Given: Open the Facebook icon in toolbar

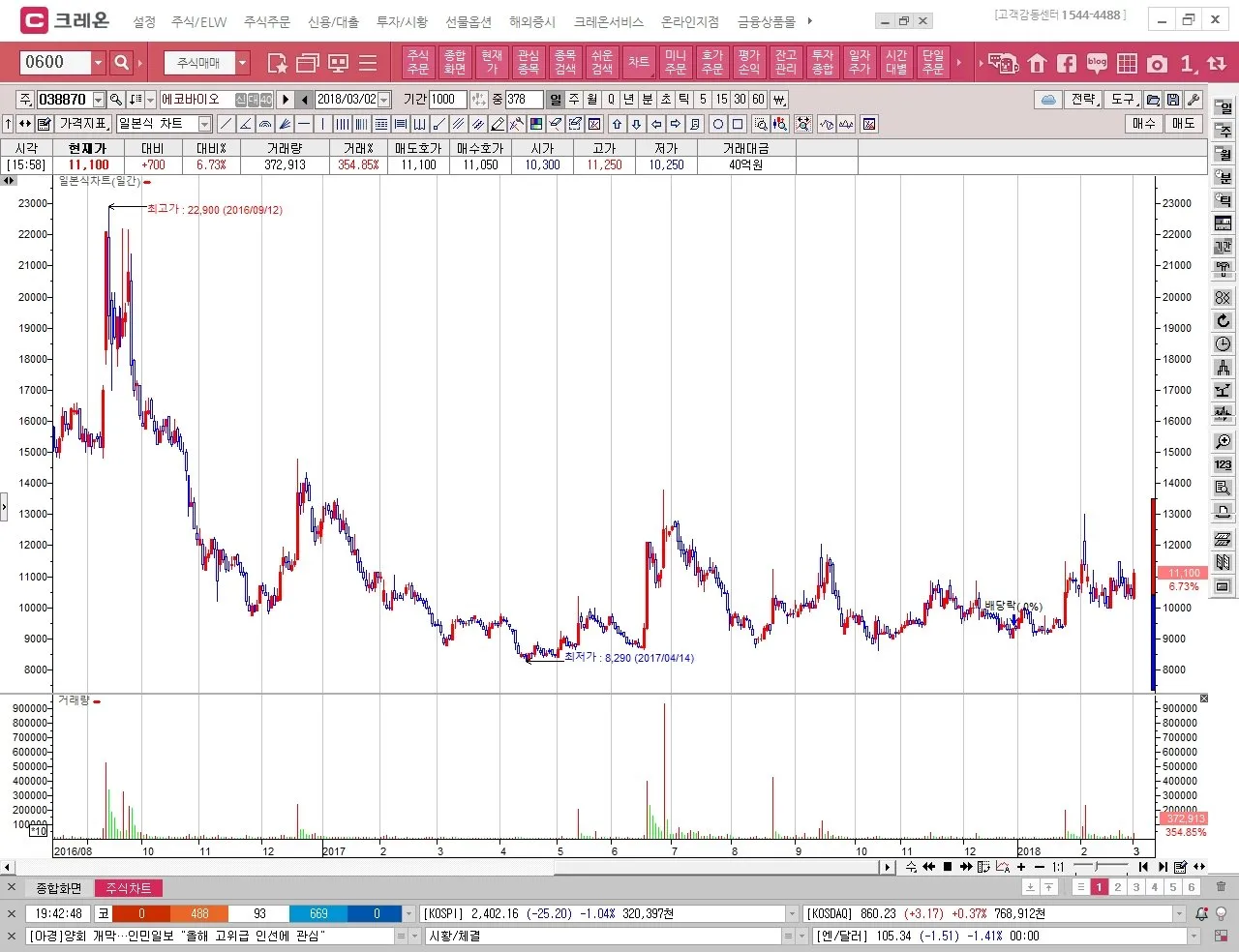Looking at the screenshot, I should point(1067,64).
